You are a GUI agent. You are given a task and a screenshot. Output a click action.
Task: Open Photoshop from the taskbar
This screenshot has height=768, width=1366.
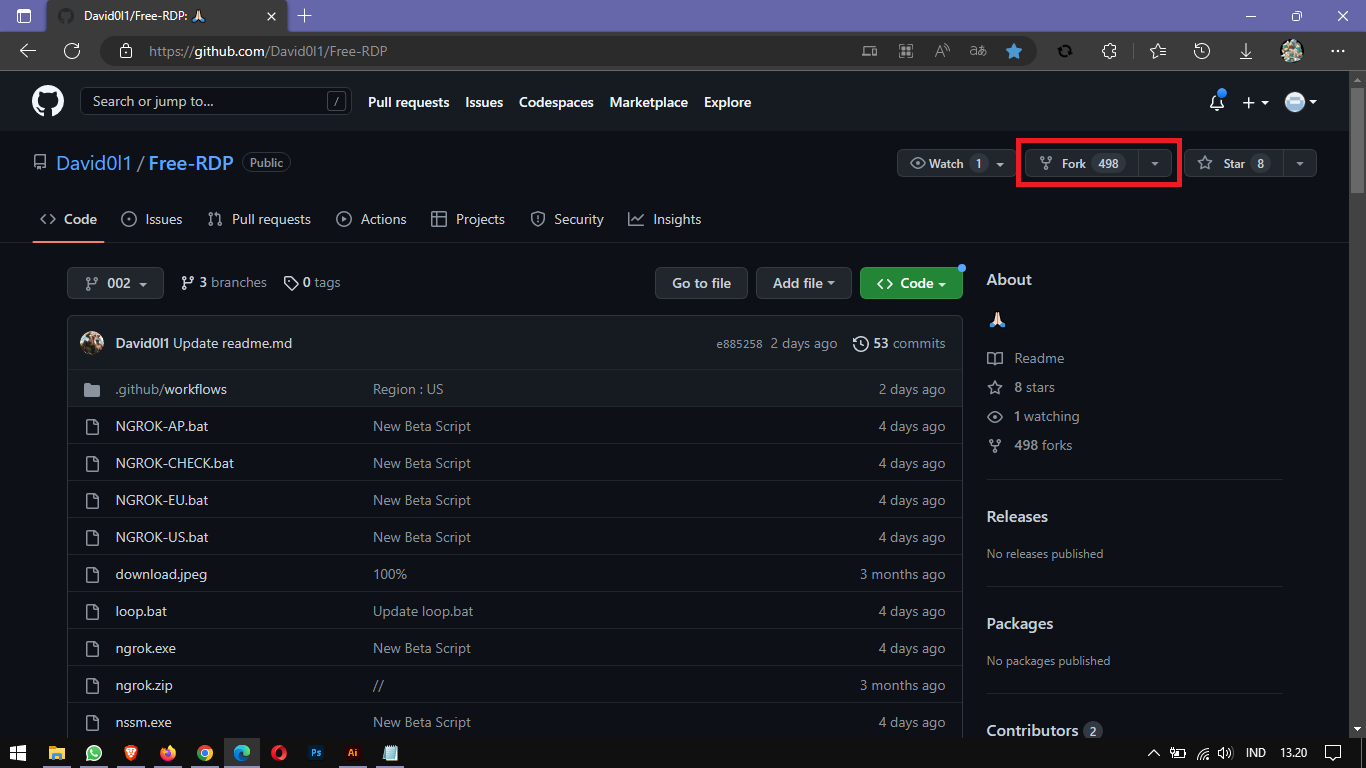315,753
